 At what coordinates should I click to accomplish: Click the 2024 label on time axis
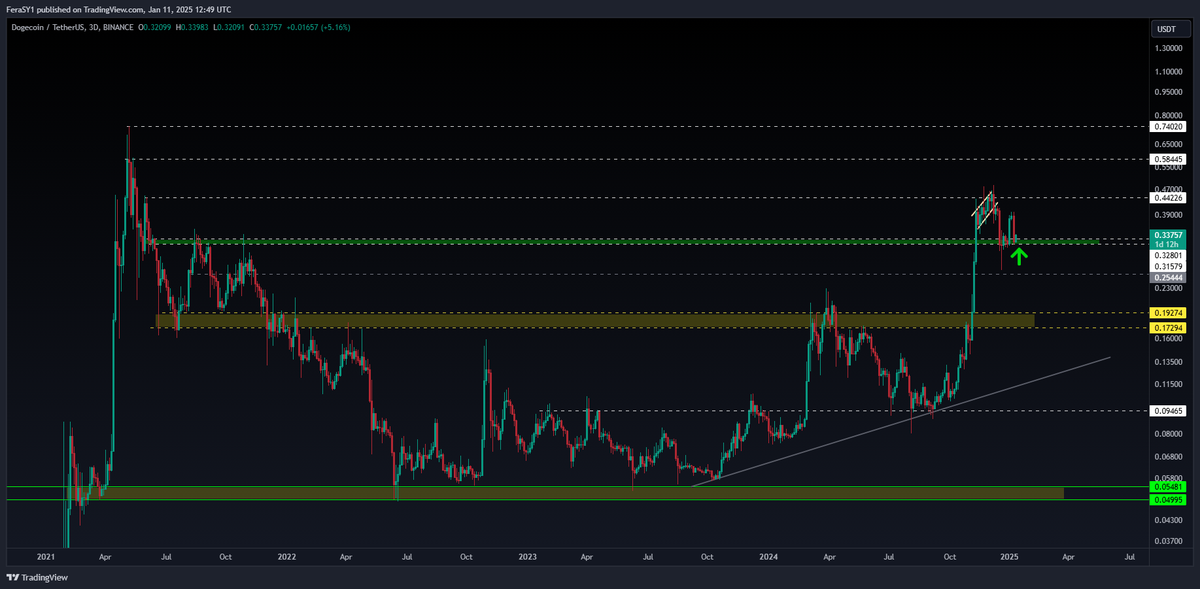click(x=768, y=555)
